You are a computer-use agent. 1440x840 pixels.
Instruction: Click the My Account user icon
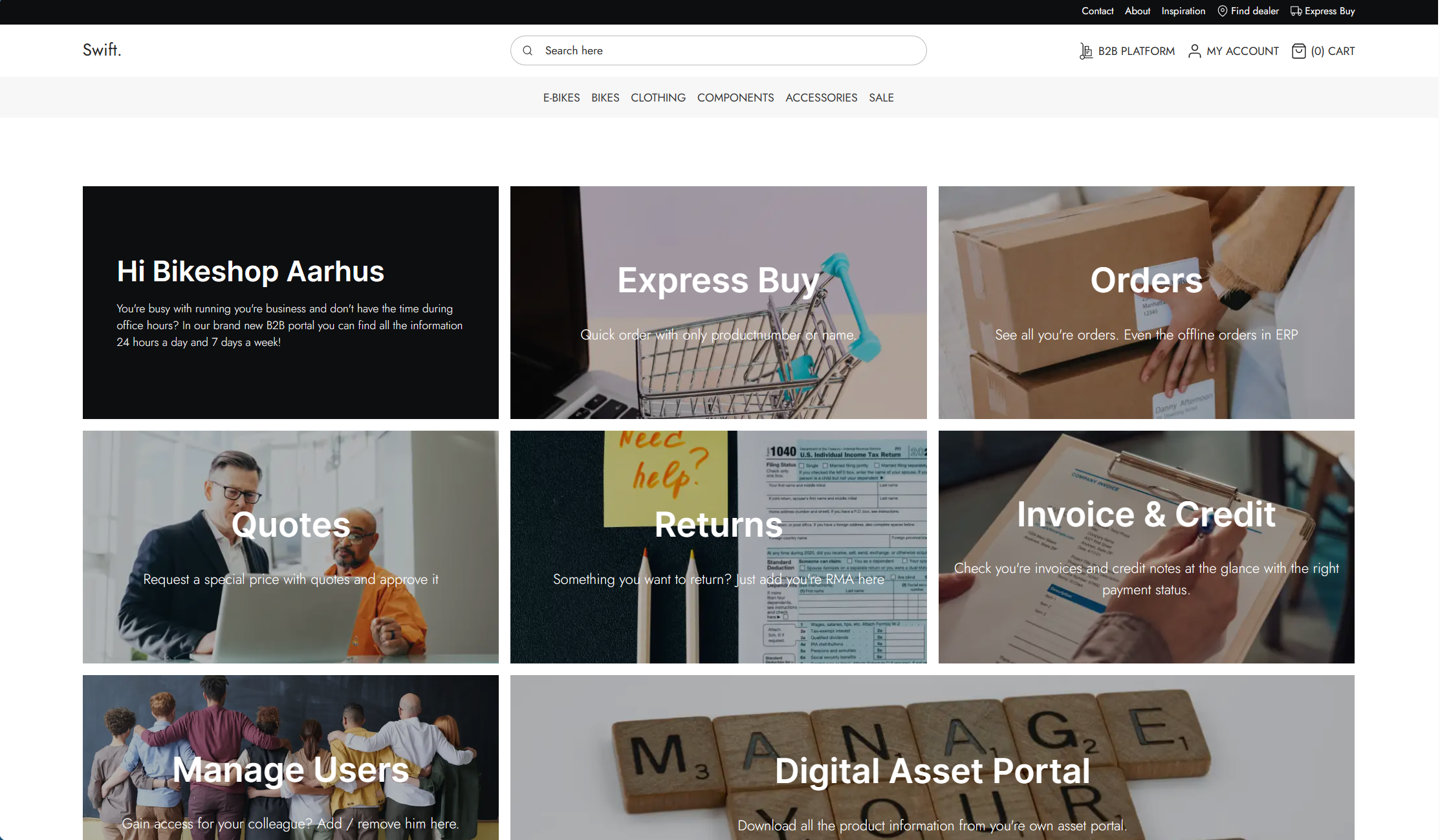[1195, 51]
